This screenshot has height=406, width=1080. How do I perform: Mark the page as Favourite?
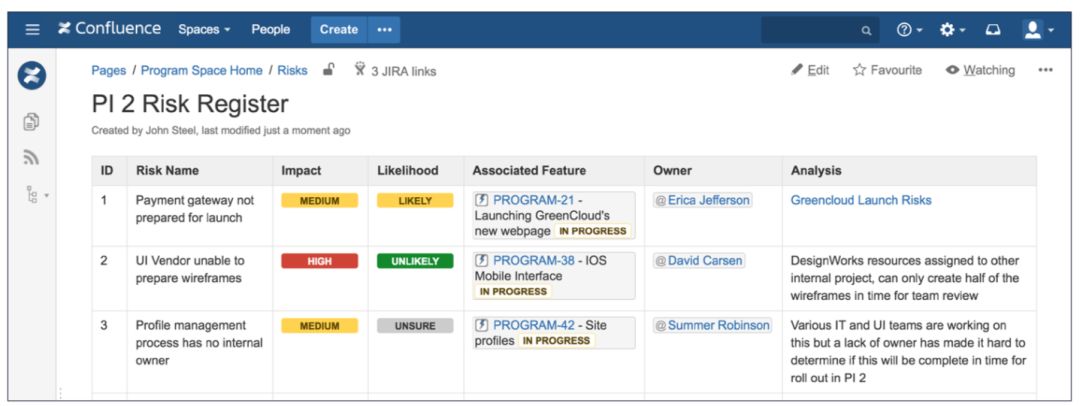click(887, 70)
